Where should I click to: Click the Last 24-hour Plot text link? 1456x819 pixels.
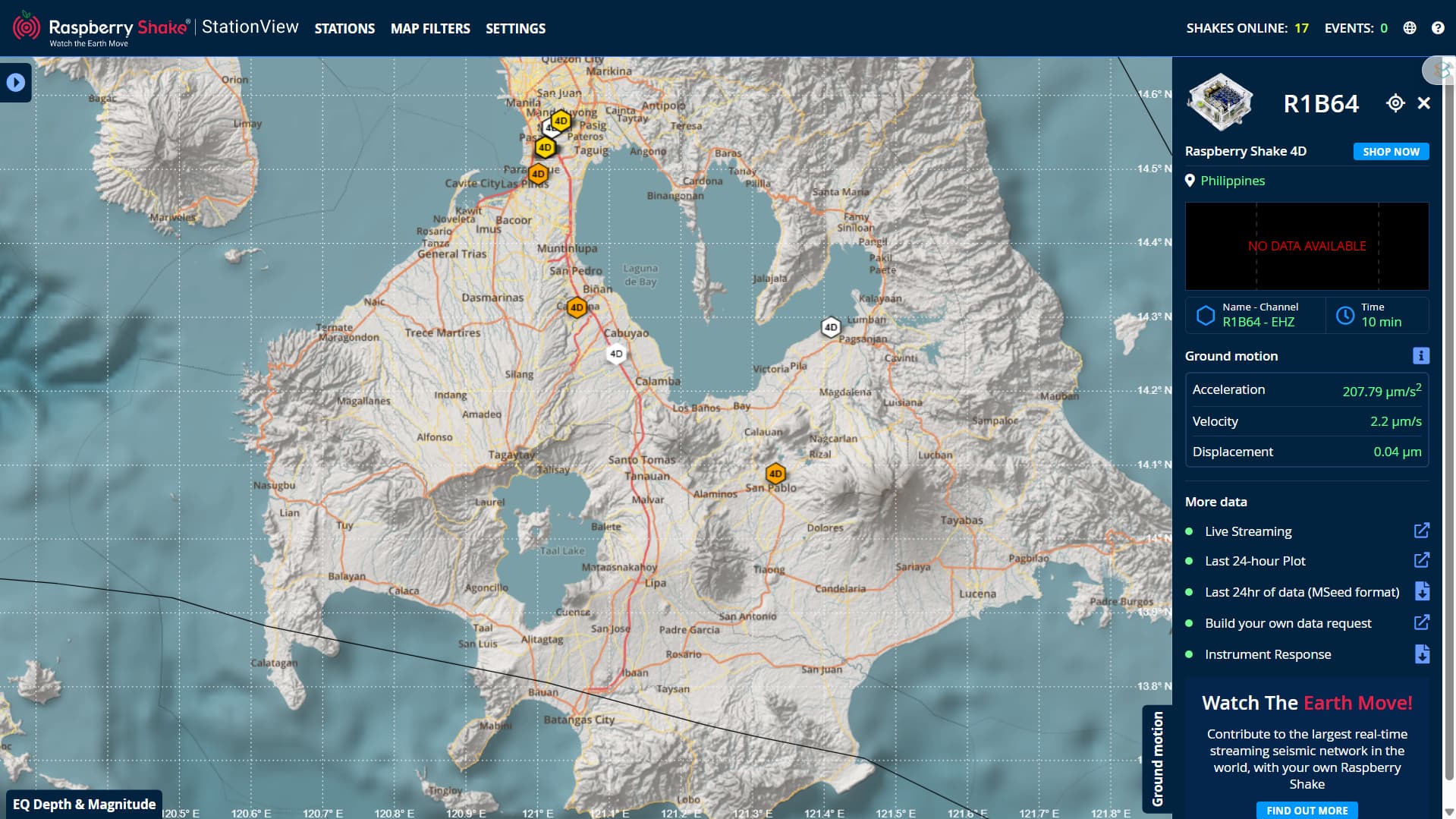pyautogui.click(x=1255, y=561)
